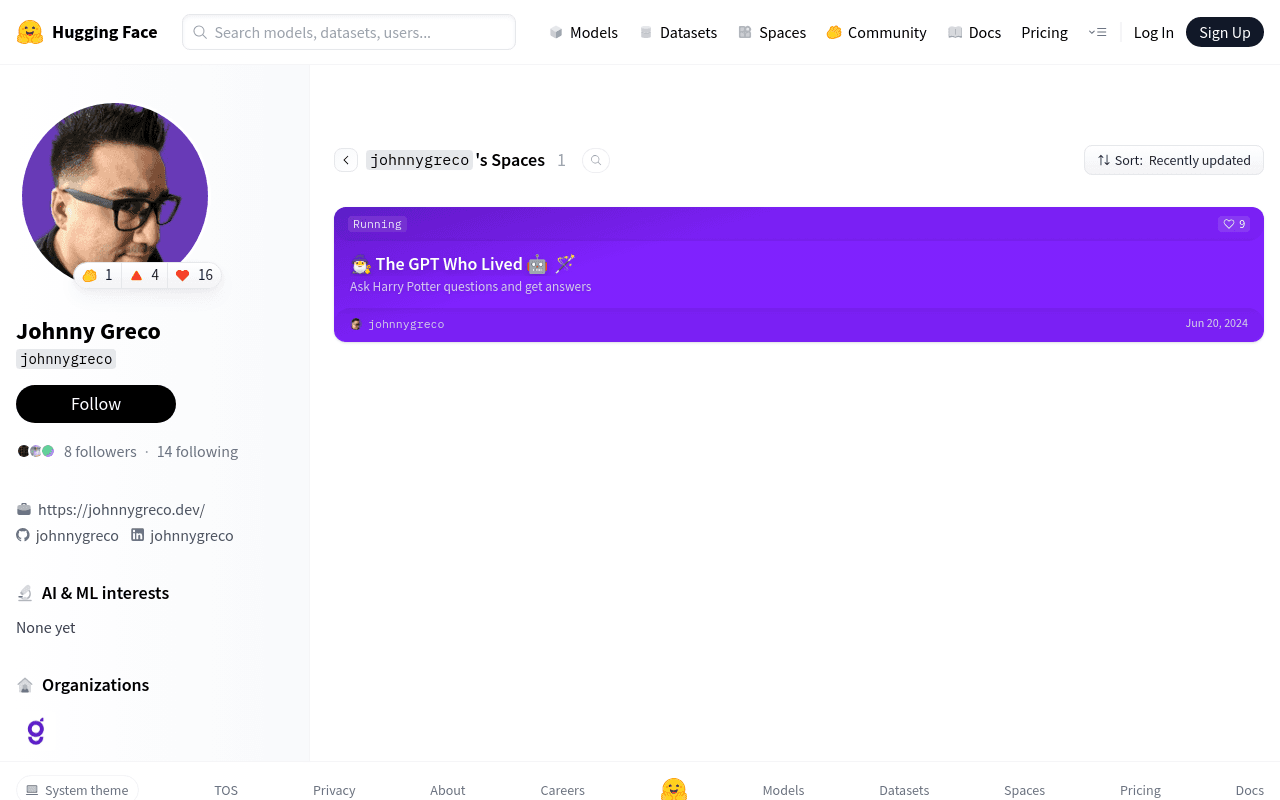Click the clapping hands reaction count
This screenshot has width=1280, height=800.
point(98,275)
